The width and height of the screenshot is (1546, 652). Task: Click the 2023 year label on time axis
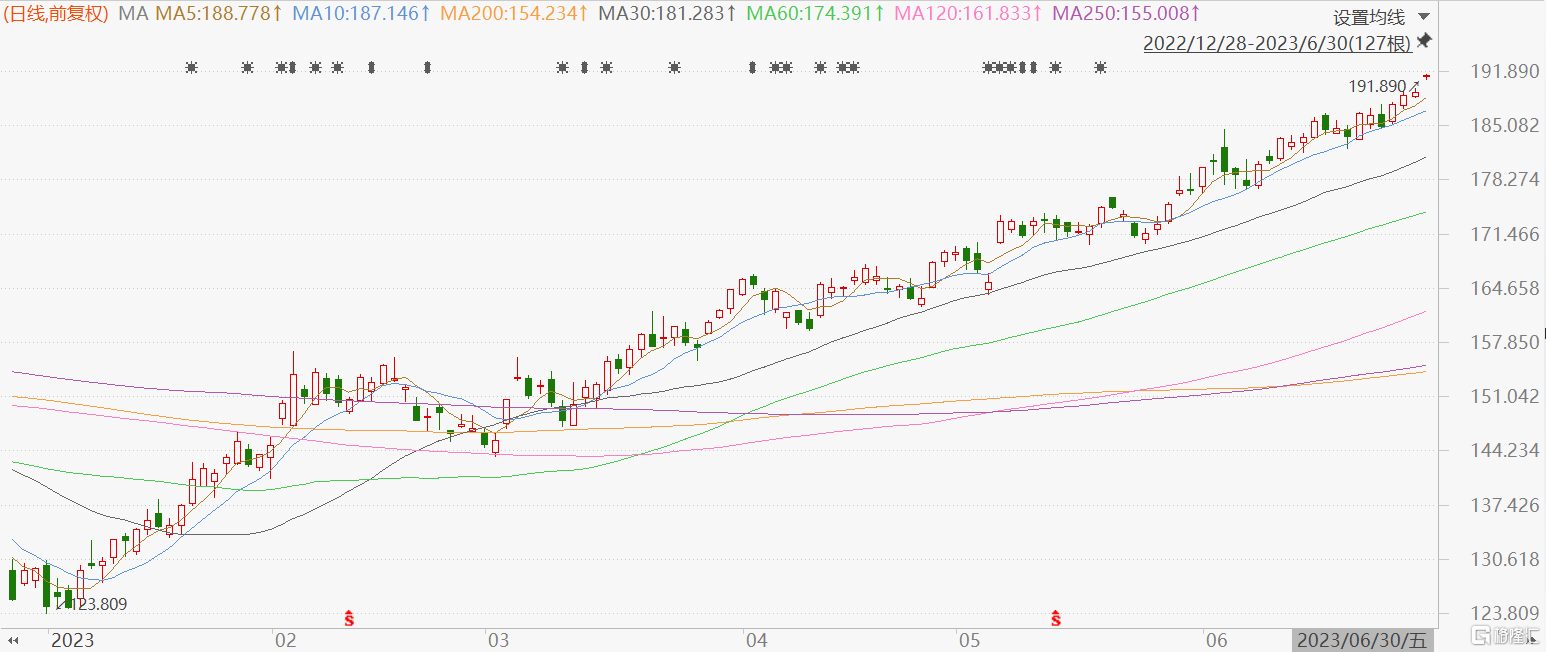72,641
